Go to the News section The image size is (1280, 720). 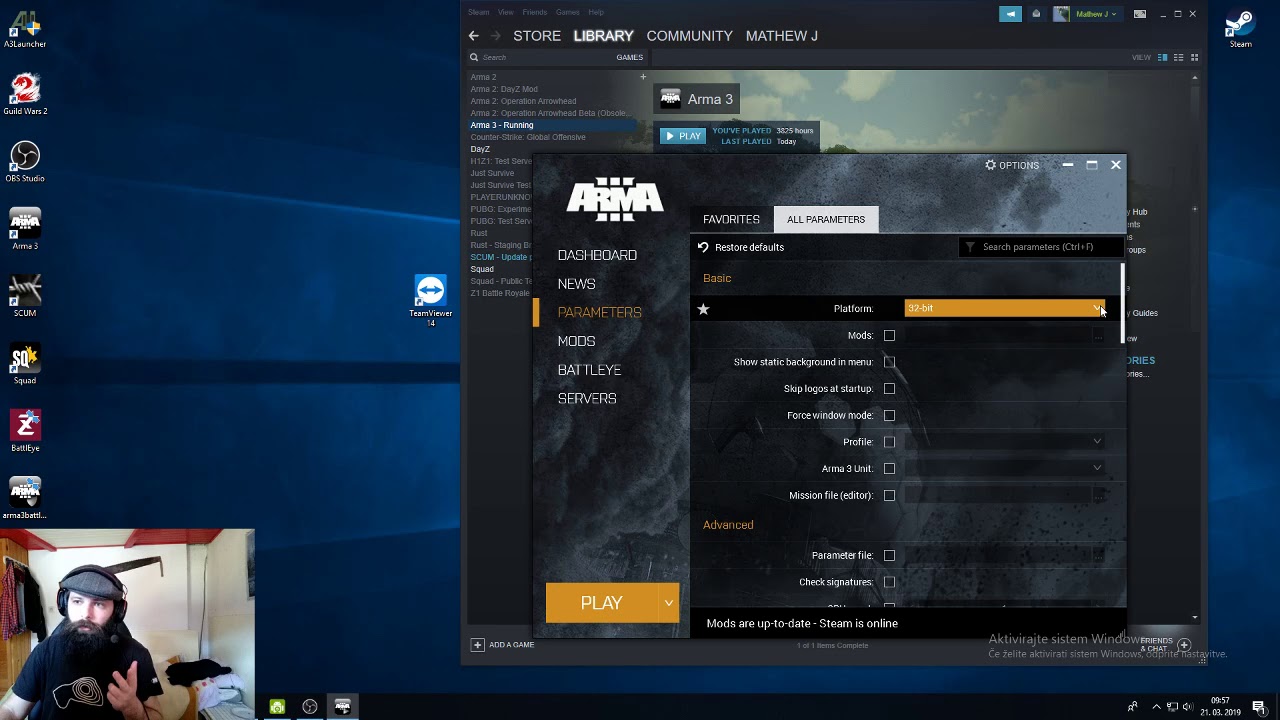(x=576, y=284)
